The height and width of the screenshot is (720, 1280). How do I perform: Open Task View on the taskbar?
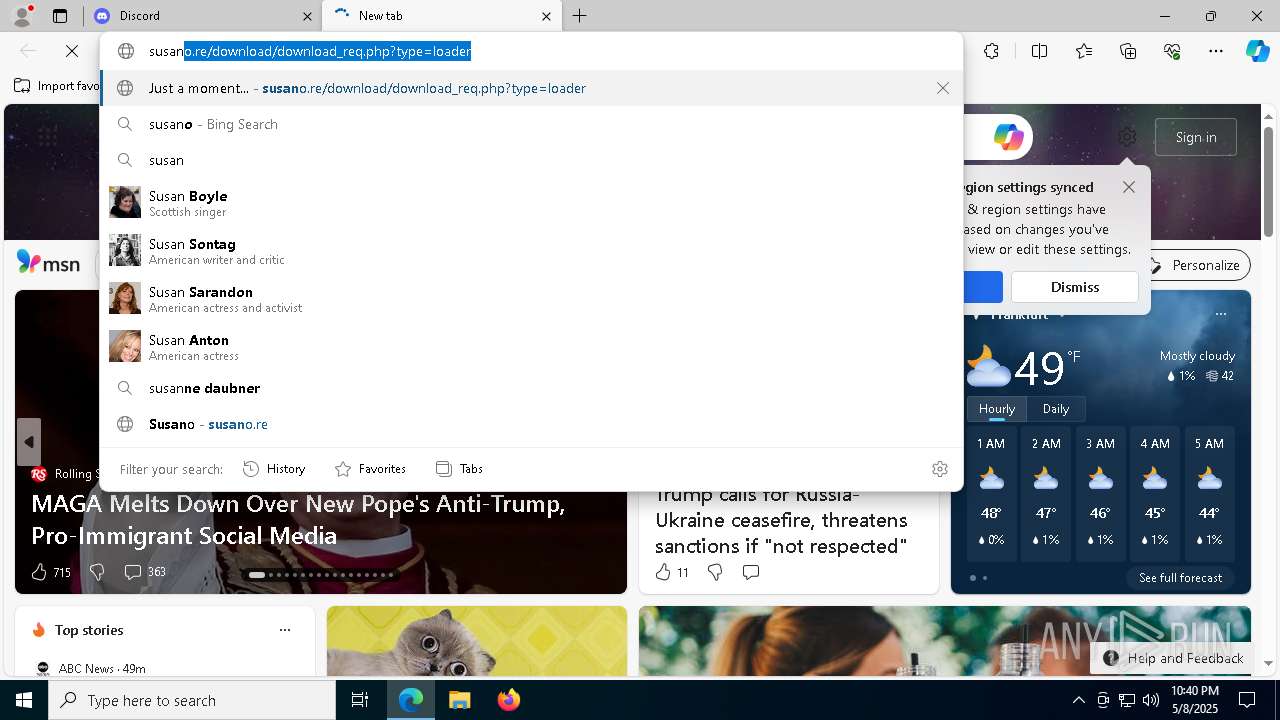pos(360,700)
